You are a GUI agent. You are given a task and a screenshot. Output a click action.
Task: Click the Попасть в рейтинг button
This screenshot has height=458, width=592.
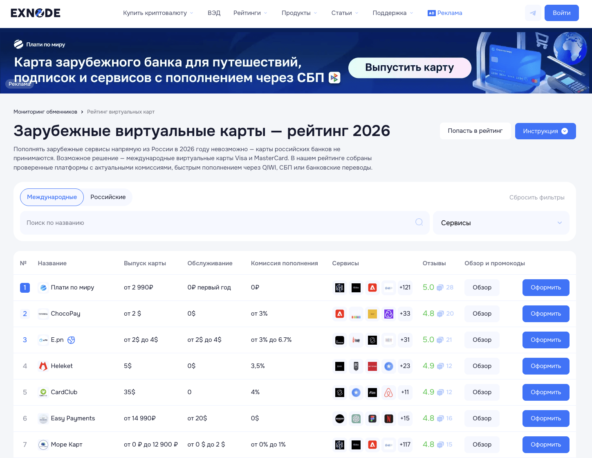475,131
